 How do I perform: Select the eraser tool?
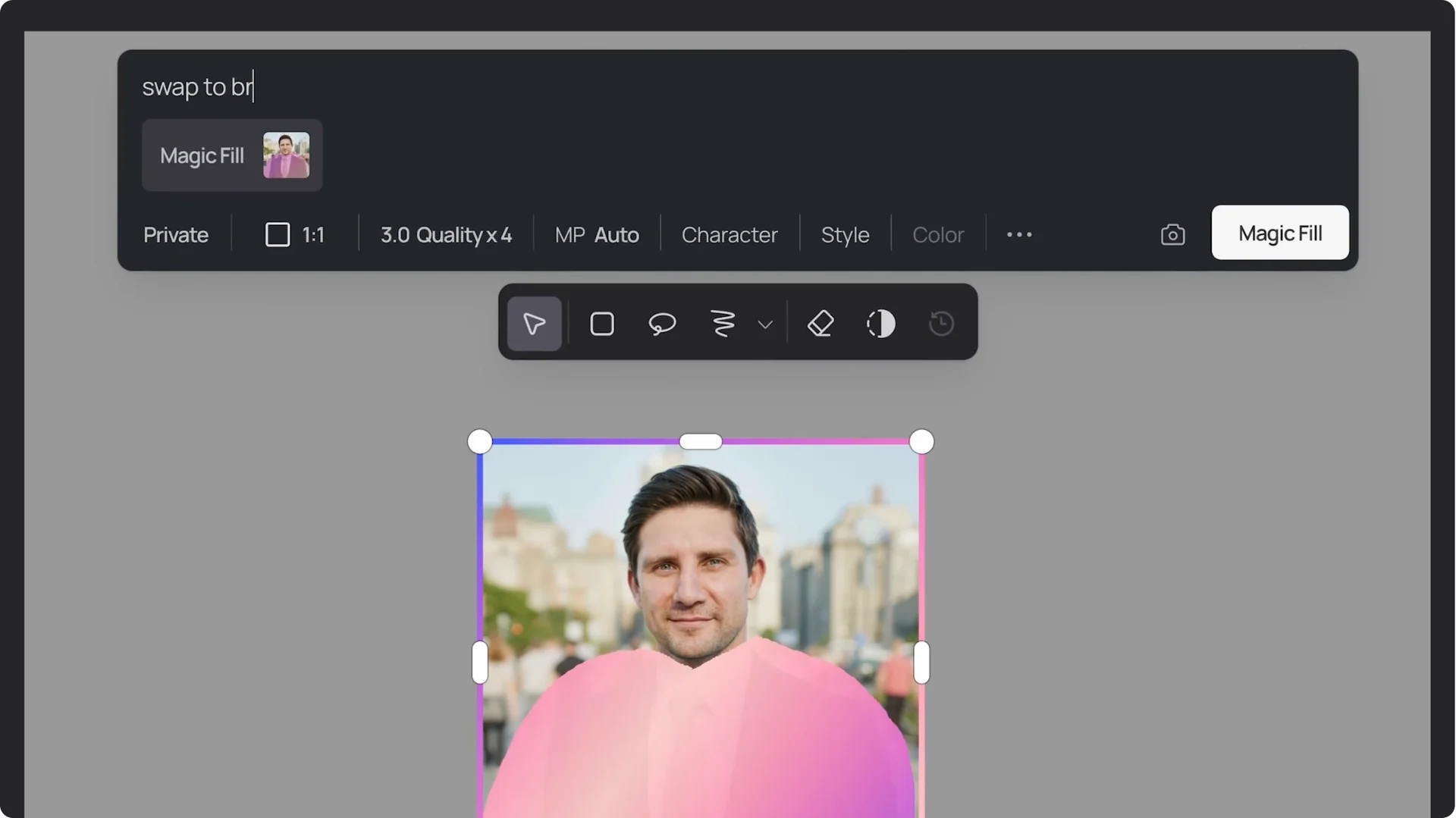point(821,324)
